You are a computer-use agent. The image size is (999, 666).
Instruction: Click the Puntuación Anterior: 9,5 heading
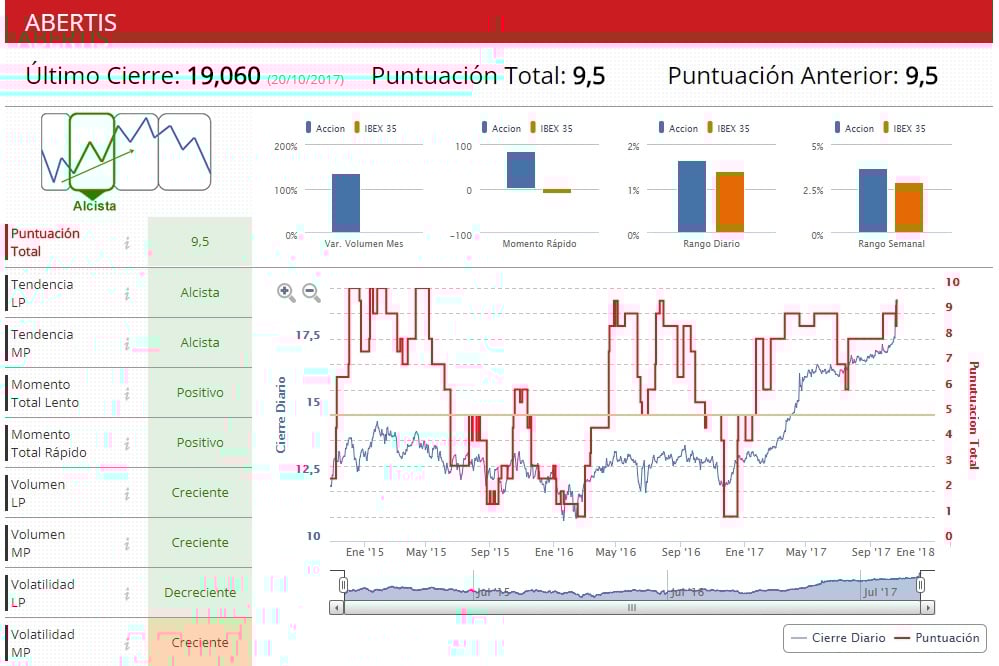pos(803,76)
